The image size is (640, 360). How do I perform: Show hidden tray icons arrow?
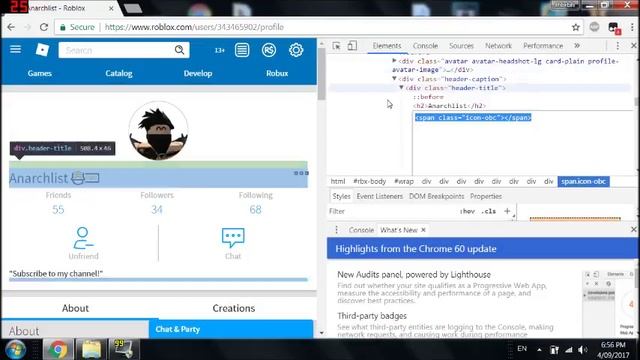539,350
